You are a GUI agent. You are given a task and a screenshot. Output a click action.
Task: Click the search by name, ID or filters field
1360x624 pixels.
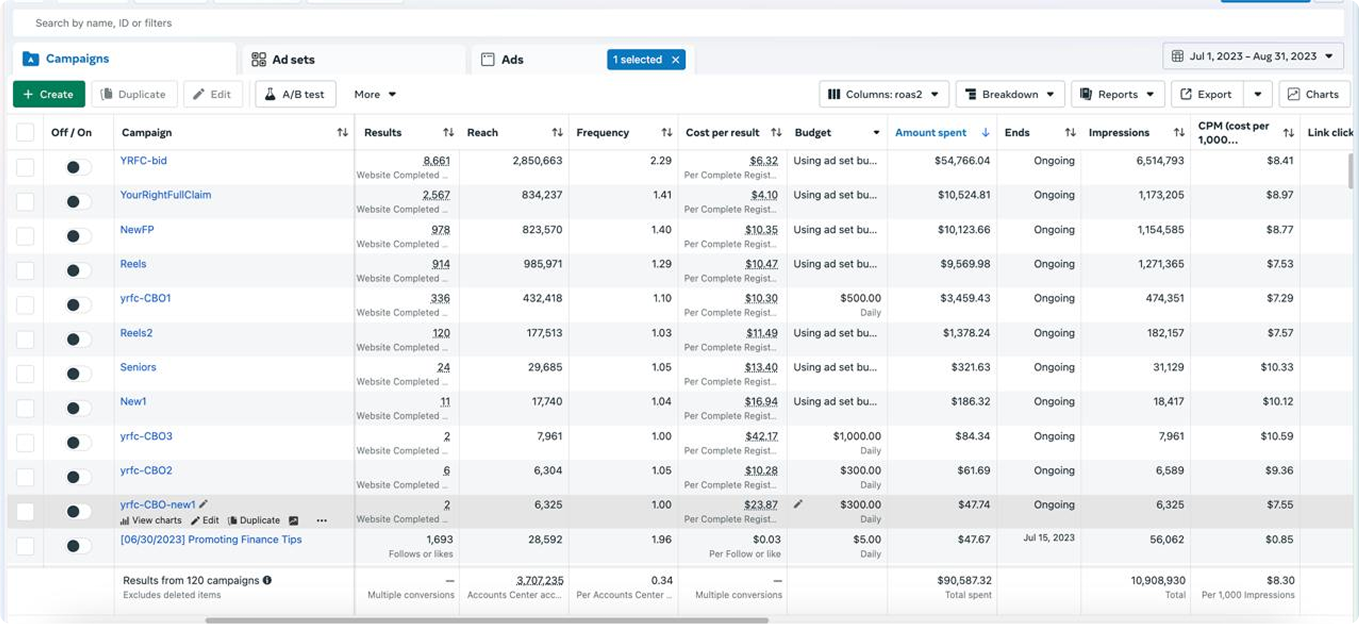tap(680, 22)
